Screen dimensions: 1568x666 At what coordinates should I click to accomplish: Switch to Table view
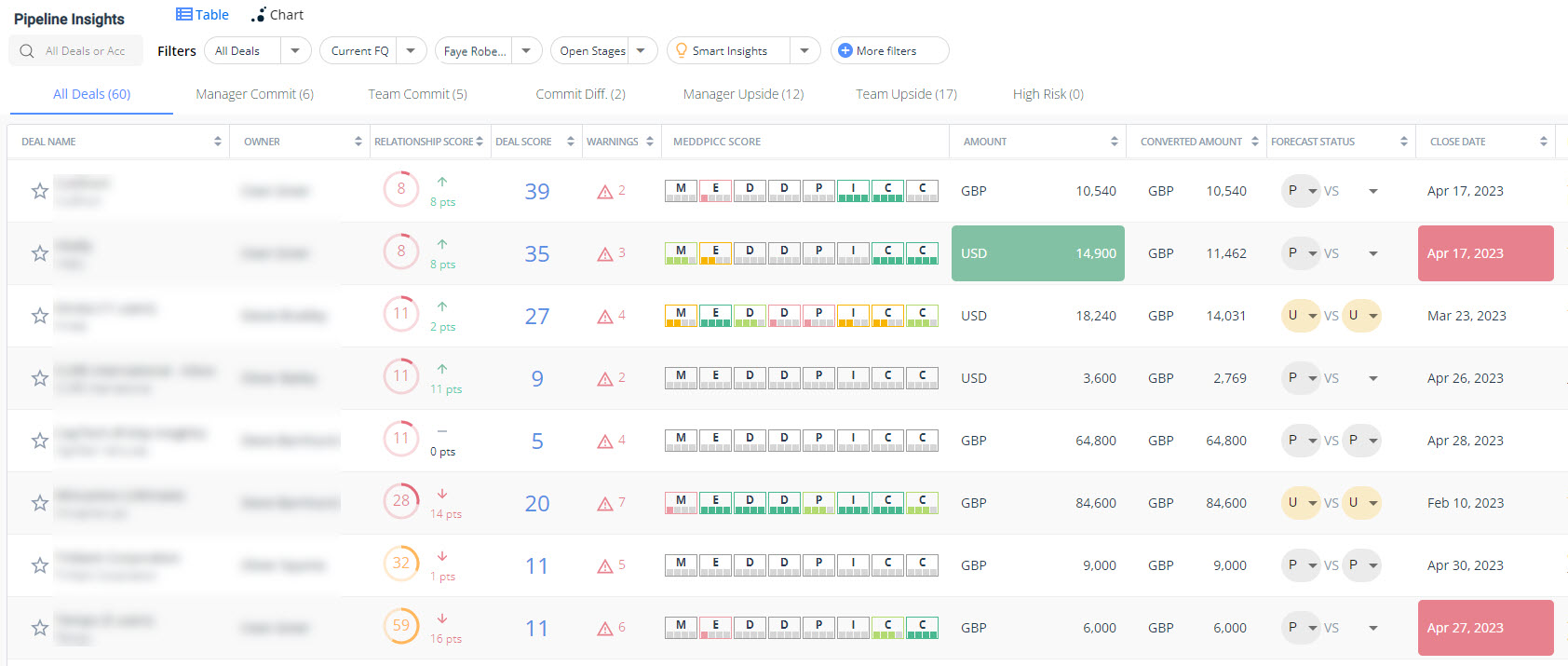click(x=202, y=15)
